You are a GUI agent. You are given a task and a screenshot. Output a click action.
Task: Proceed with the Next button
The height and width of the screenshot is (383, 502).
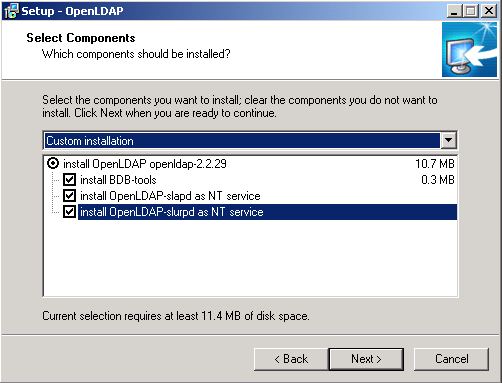click(x=366, y=359)
